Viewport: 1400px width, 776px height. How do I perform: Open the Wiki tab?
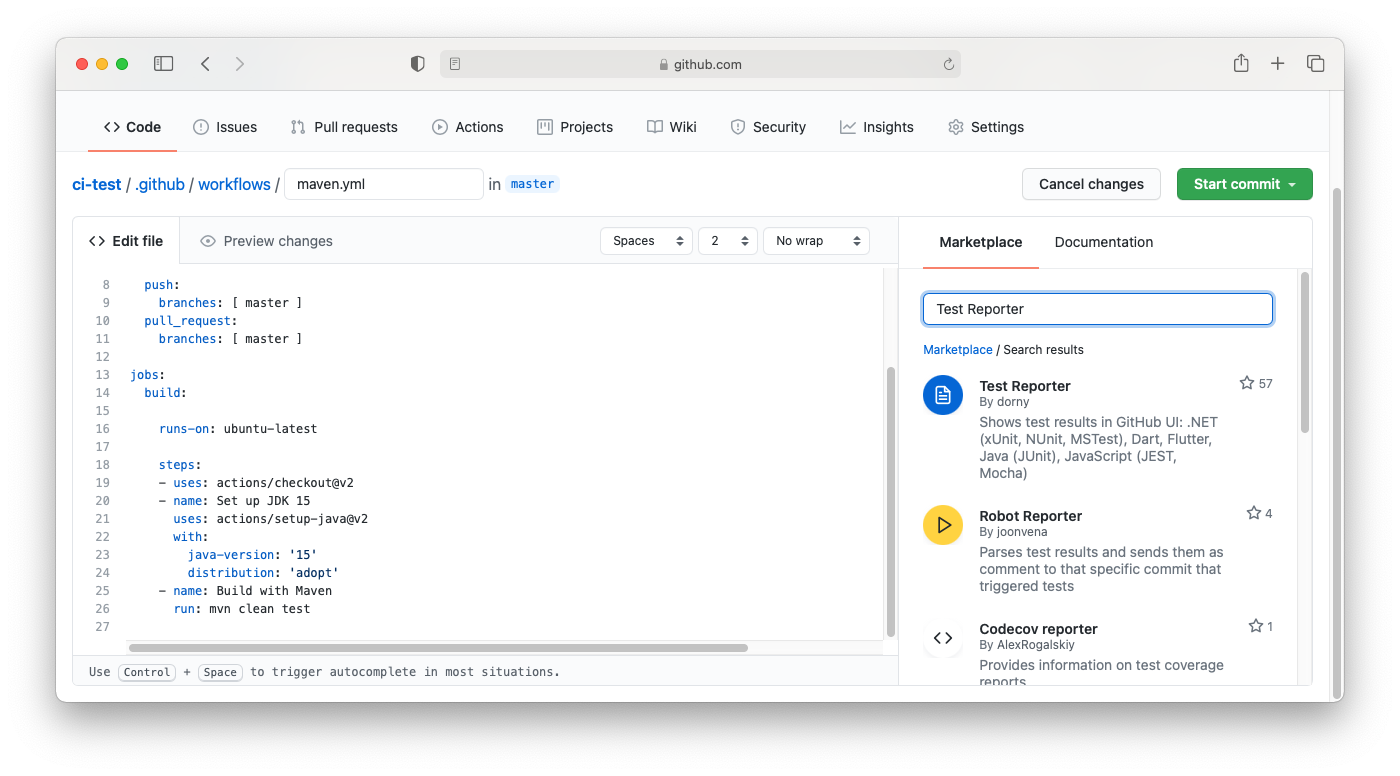click(672, 127)
